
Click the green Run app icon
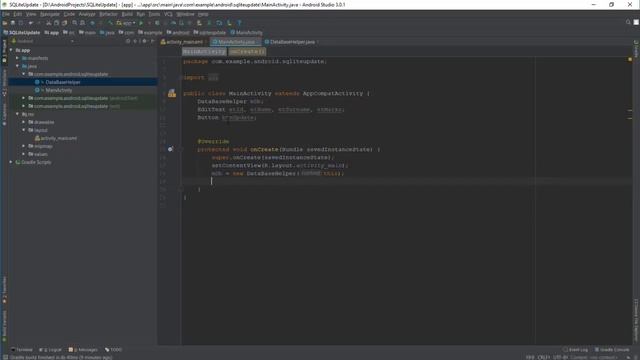[141, 23]
